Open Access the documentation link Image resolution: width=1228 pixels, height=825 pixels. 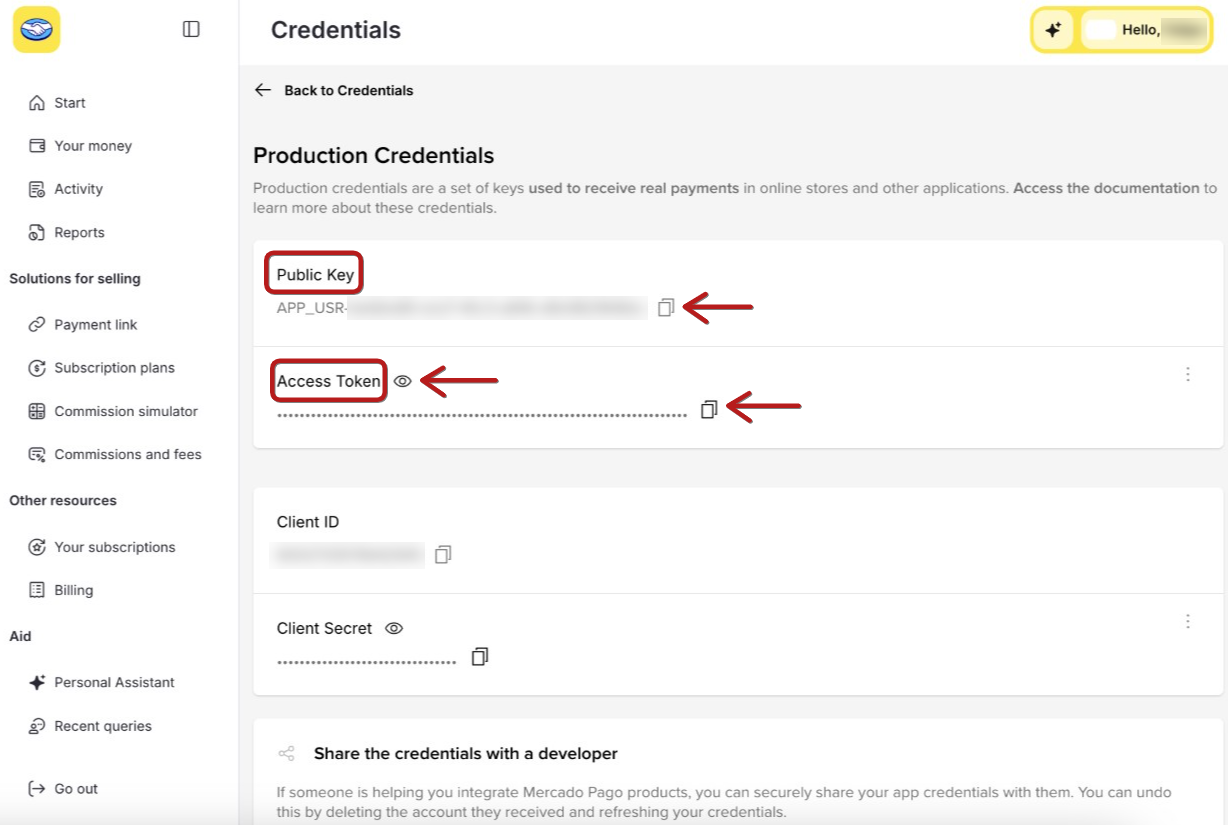pos(1106,188)
